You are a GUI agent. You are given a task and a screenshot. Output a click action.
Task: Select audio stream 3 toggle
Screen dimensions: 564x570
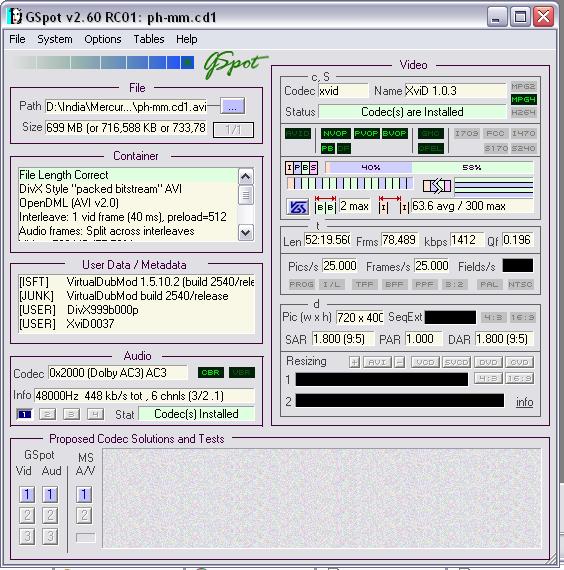tap(71, 414)
